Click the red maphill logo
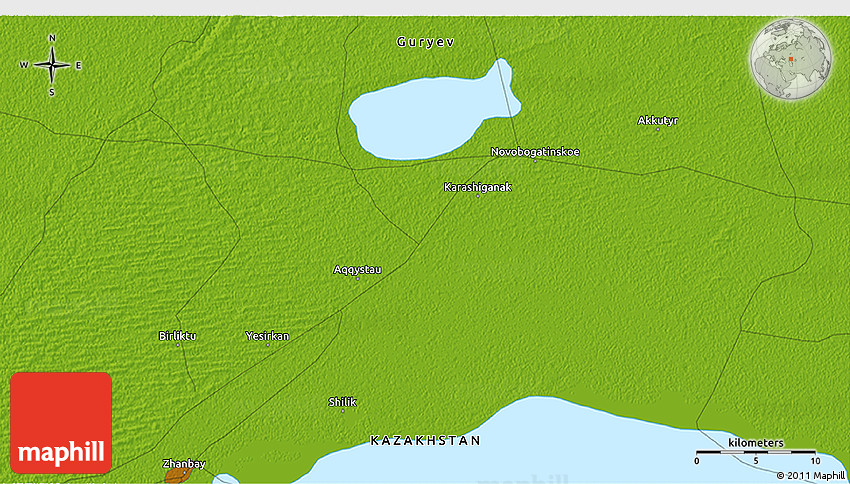Viewport: 850px width, 484px height. point(61,423)
